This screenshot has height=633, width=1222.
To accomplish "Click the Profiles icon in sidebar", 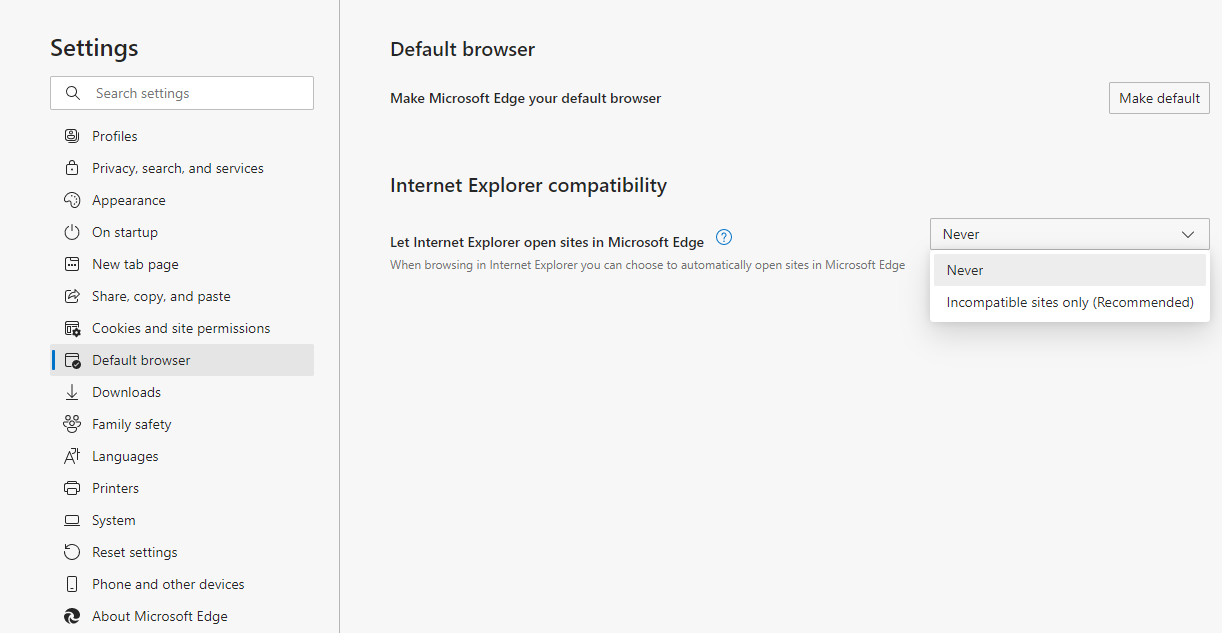I will point(72,136).
